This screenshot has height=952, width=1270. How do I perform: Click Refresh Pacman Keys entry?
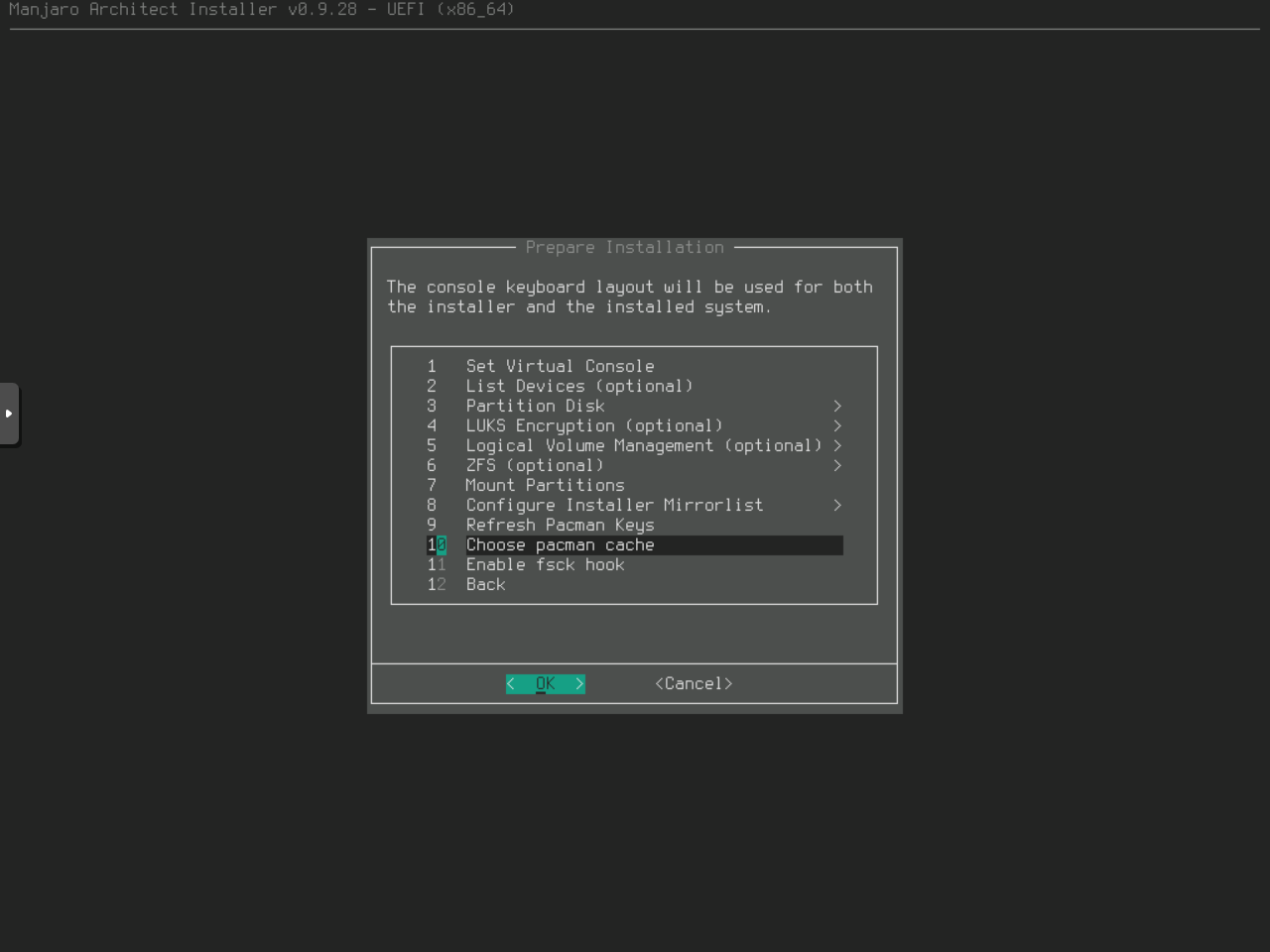pos(560,525)
